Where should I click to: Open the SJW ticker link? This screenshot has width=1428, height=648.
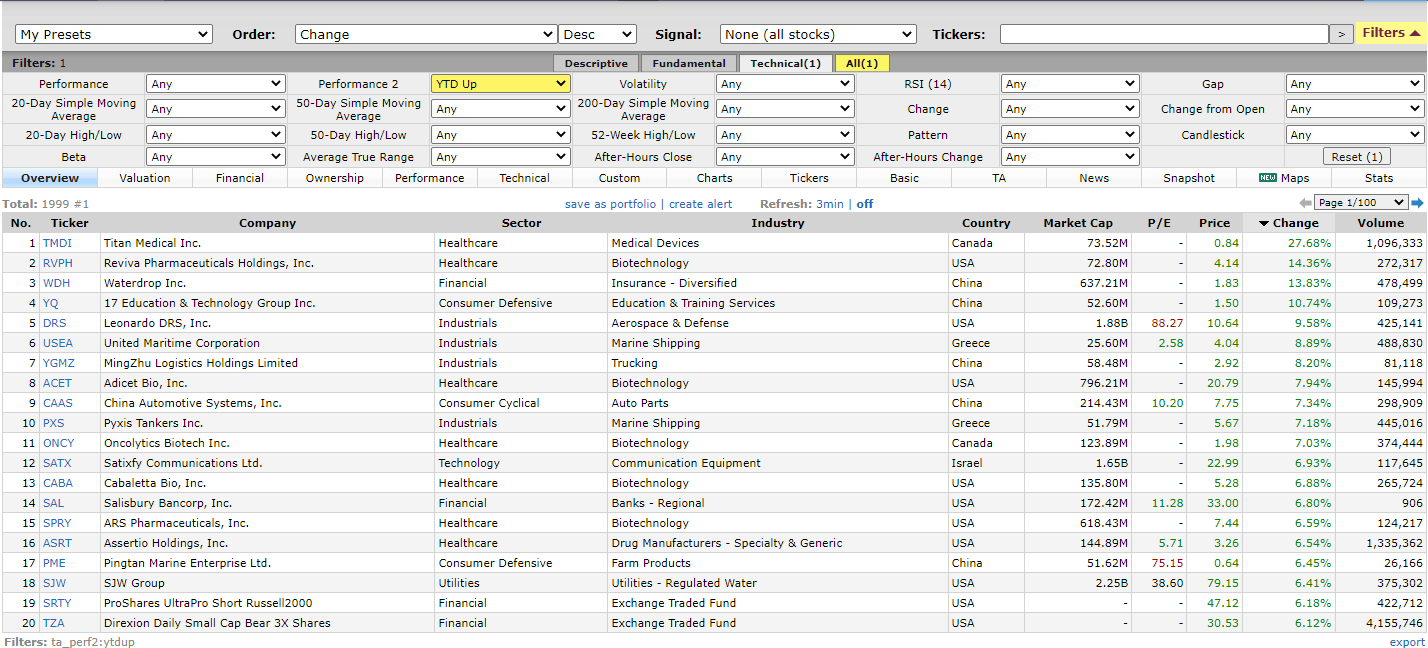[x=54, y=583]
